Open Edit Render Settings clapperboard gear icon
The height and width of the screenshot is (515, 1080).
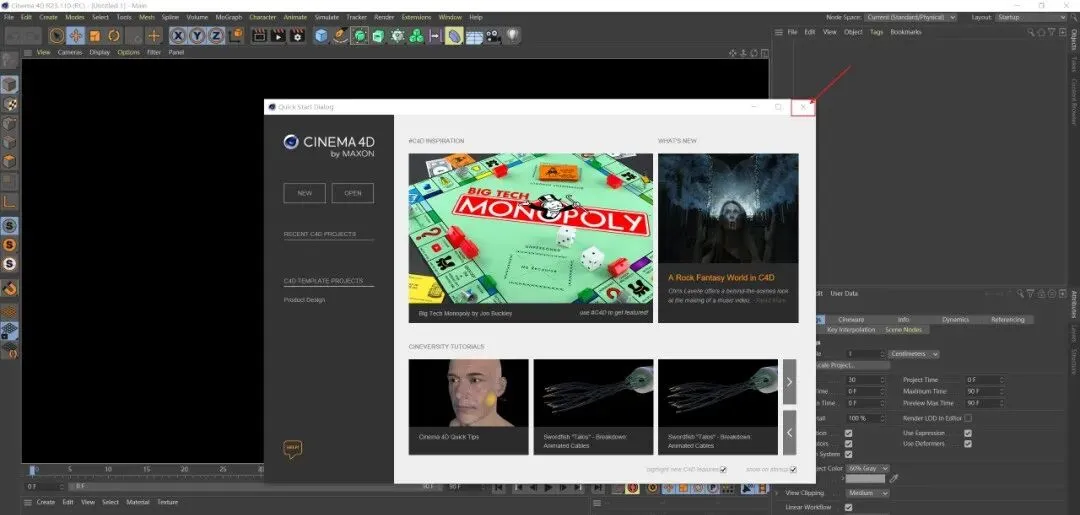click(297, 35)
